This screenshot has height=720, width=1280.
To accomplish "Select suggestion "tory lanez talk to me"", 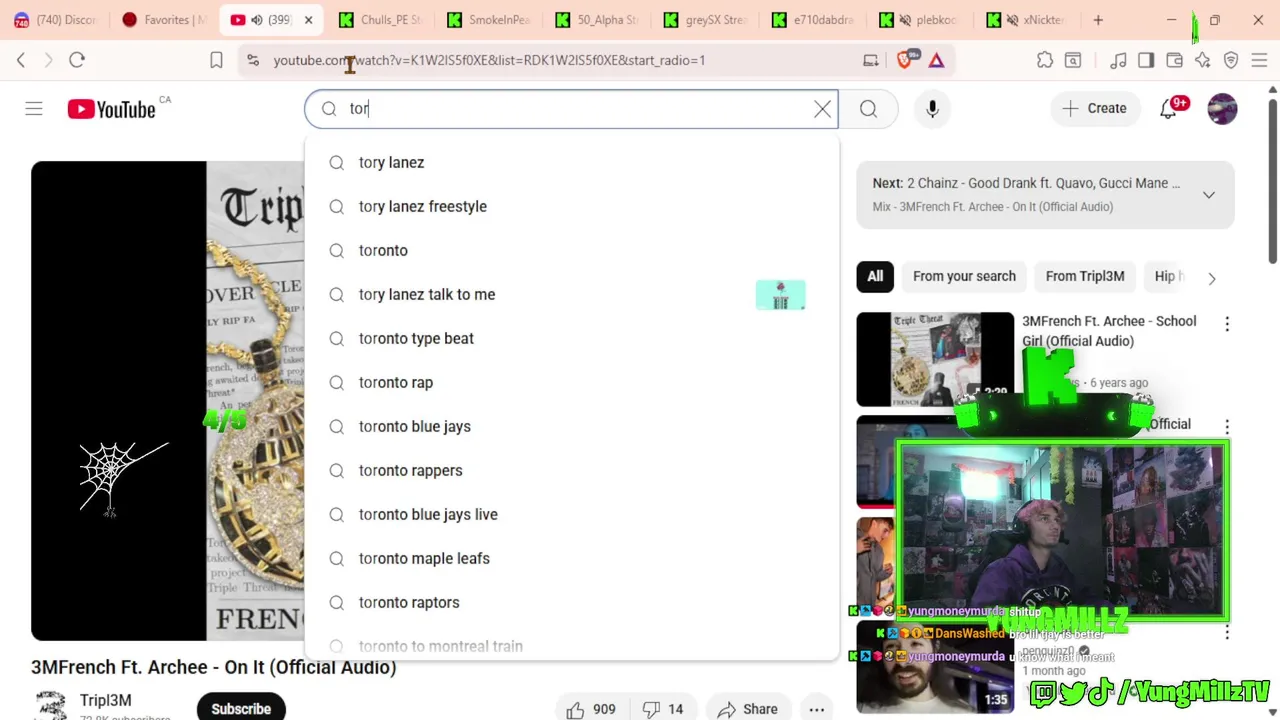I will pos(572,294).
